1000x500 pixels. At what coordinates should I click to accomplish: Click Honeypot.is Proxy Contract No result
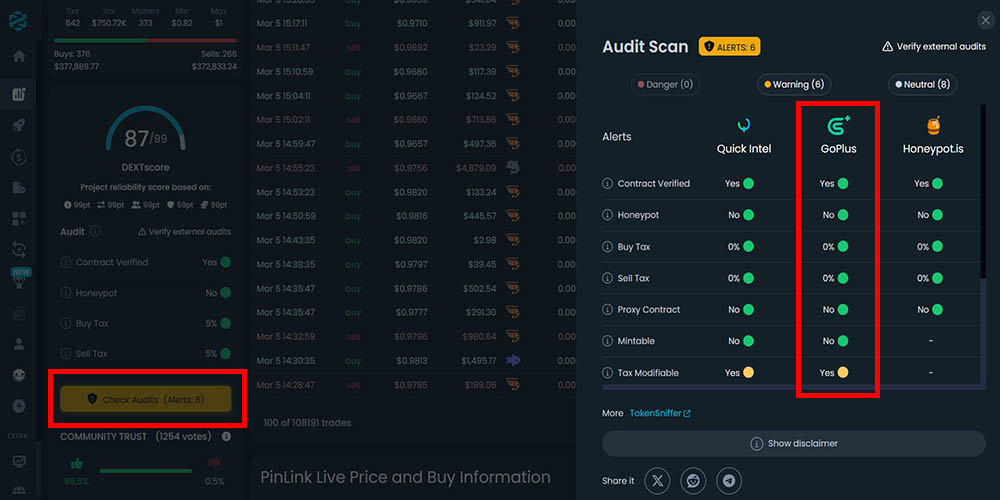[930, 309]
